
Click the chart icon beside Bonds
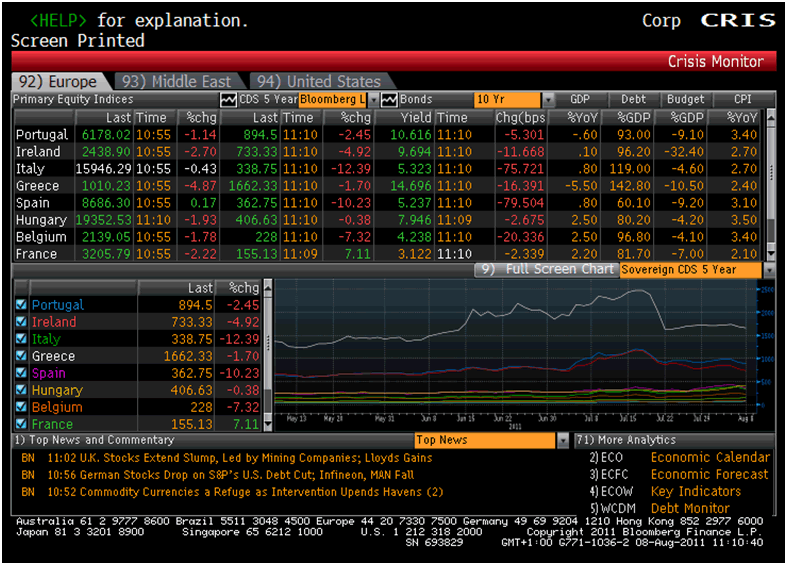click(389, 100)
